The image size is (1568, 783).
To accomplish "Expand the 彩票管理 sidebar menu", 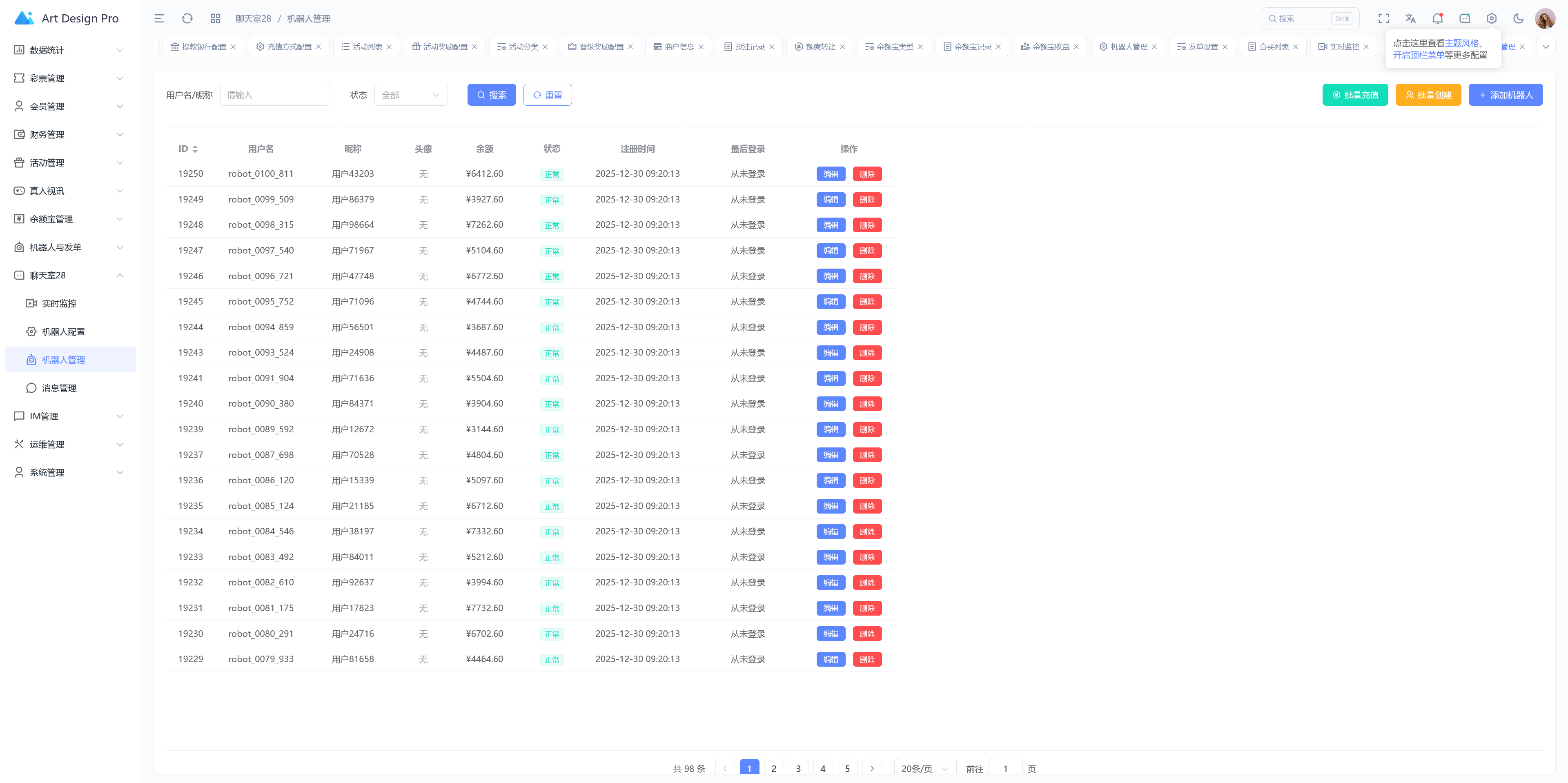I will coord(70,78).
